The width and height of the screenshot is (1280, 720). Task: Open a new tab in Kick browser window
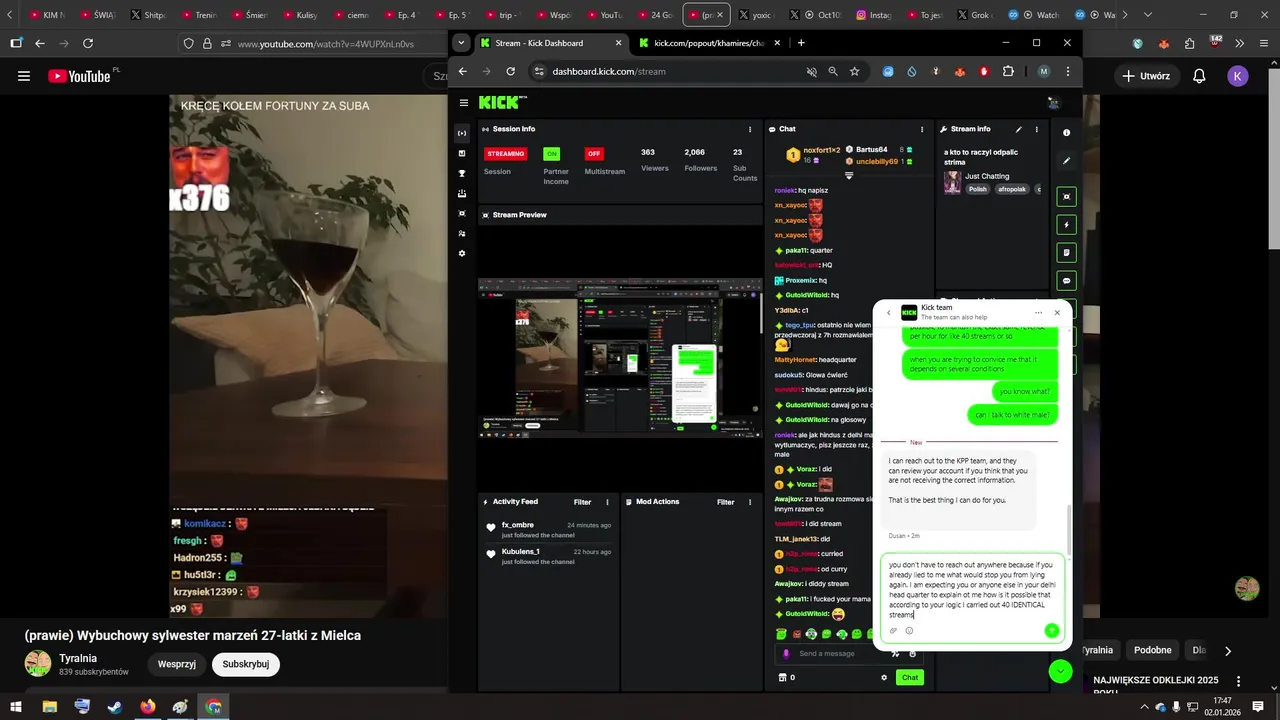point(801,43)
